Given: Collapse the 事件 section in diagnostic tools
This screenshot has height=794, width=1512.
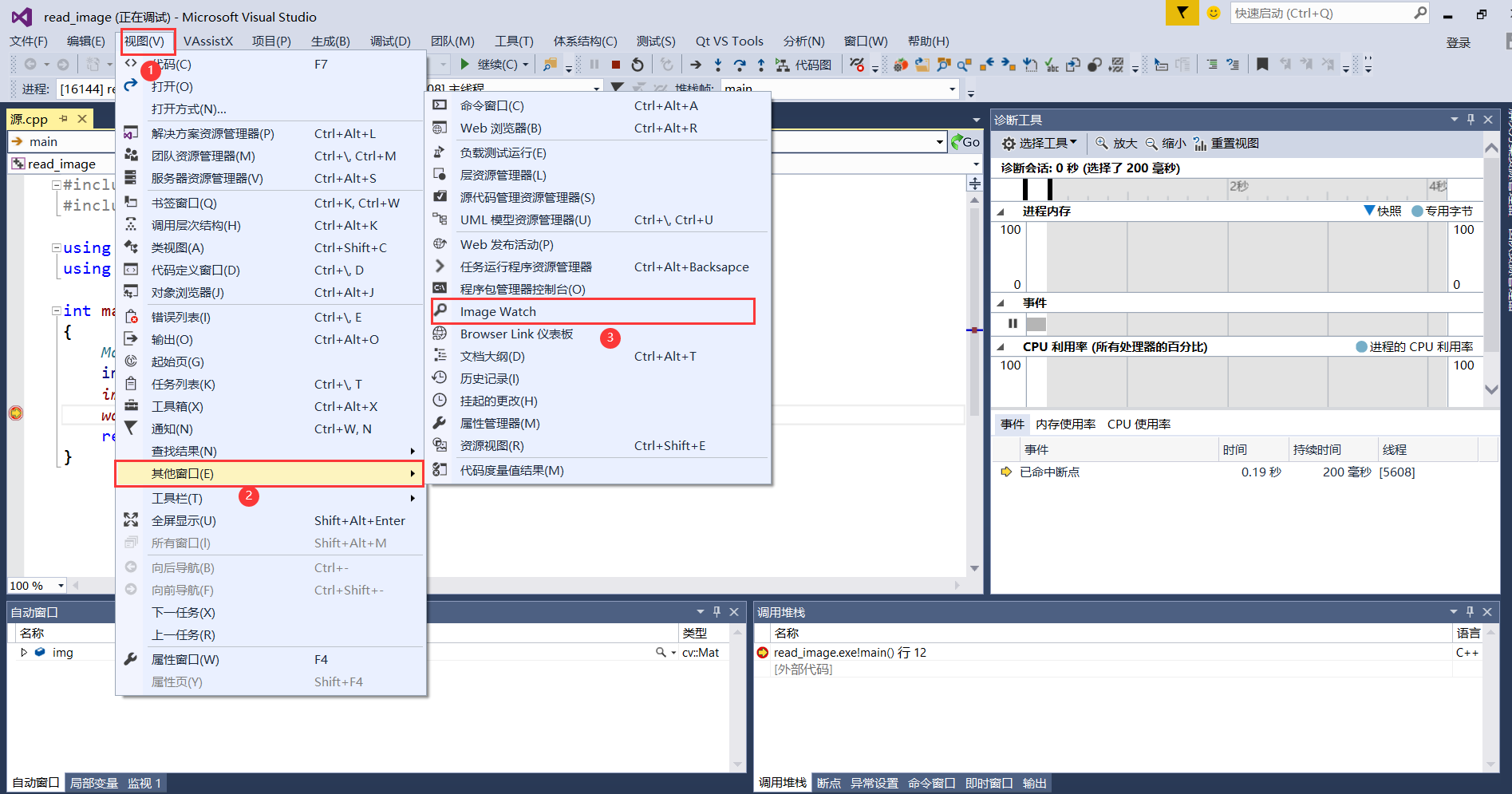Looking at the screenshot, I should pyautogui.click(x=1001, y=303).
